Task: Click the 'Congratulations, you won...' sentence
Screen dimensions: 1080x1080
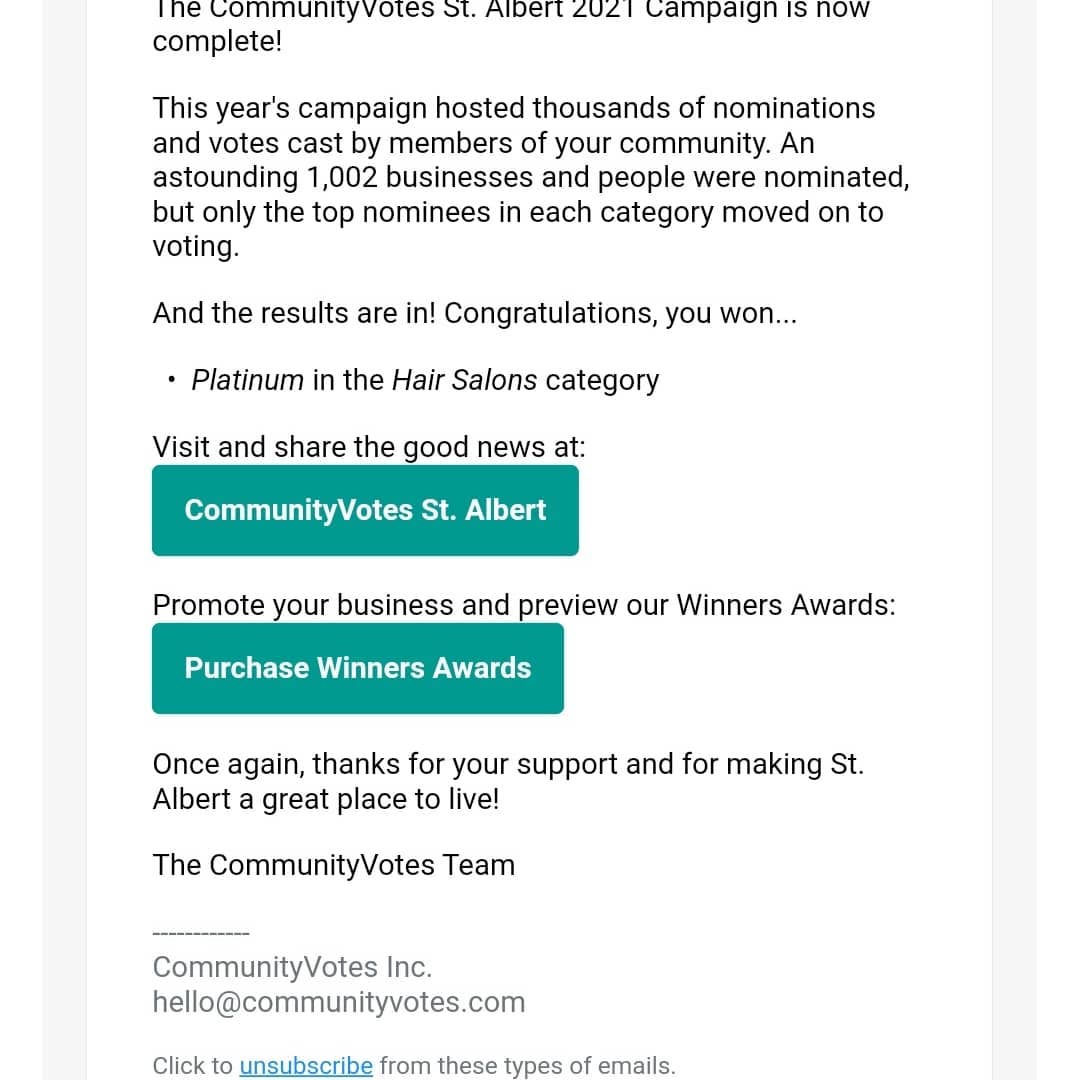Action: click(620, 313)
